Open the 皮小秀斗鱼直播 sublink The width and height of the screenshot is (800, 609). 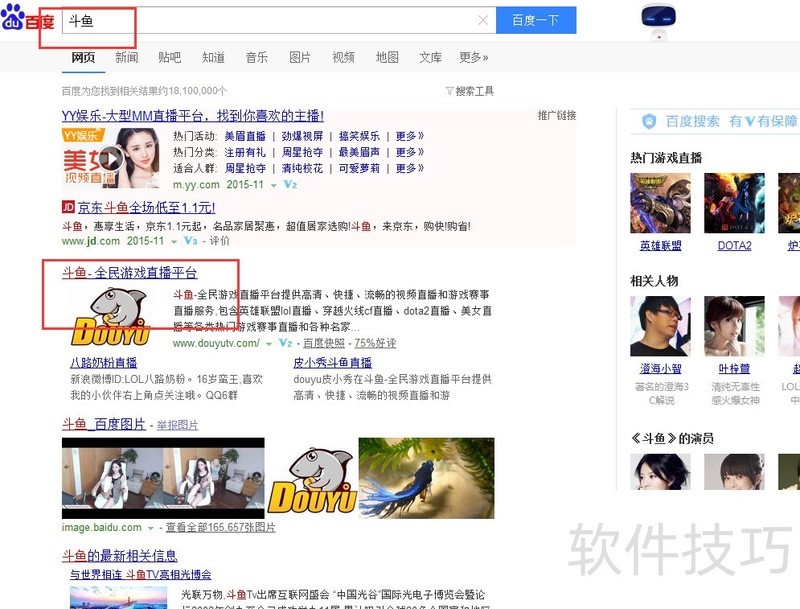(333, 363)
